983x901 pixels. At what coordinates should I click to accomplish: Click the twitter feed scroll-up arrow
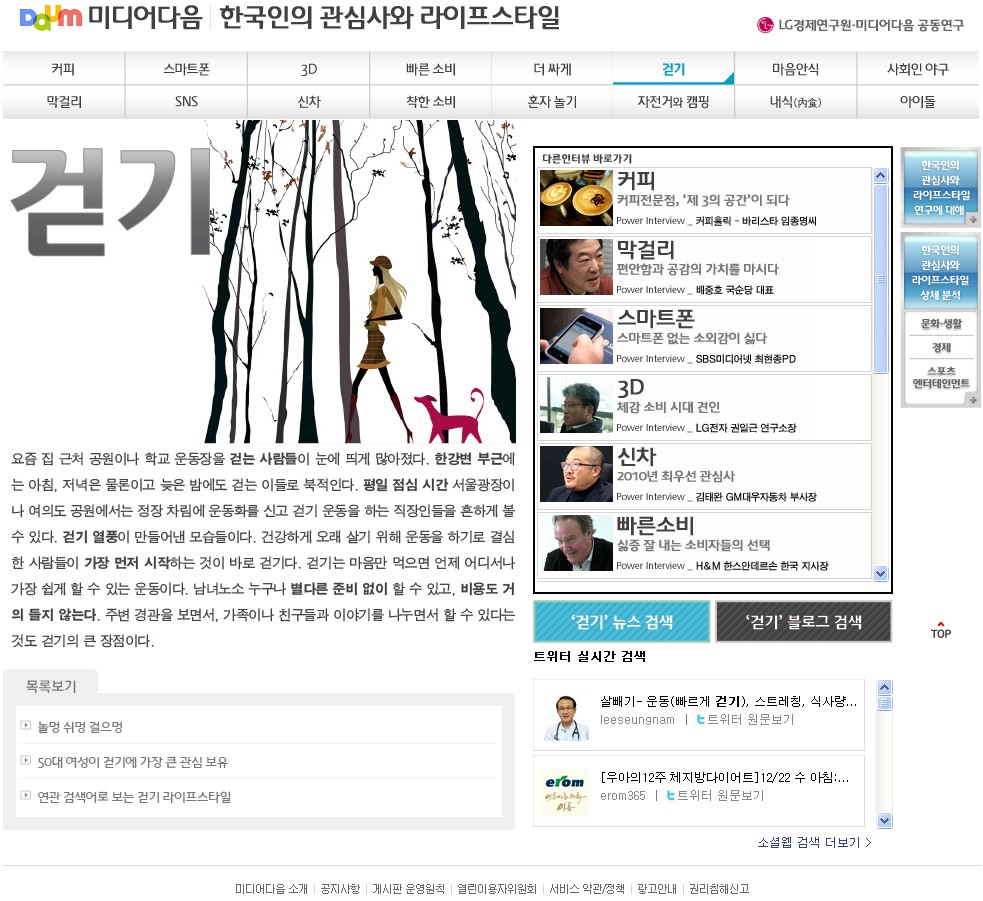pyautogui.click(x=885, y=687)
